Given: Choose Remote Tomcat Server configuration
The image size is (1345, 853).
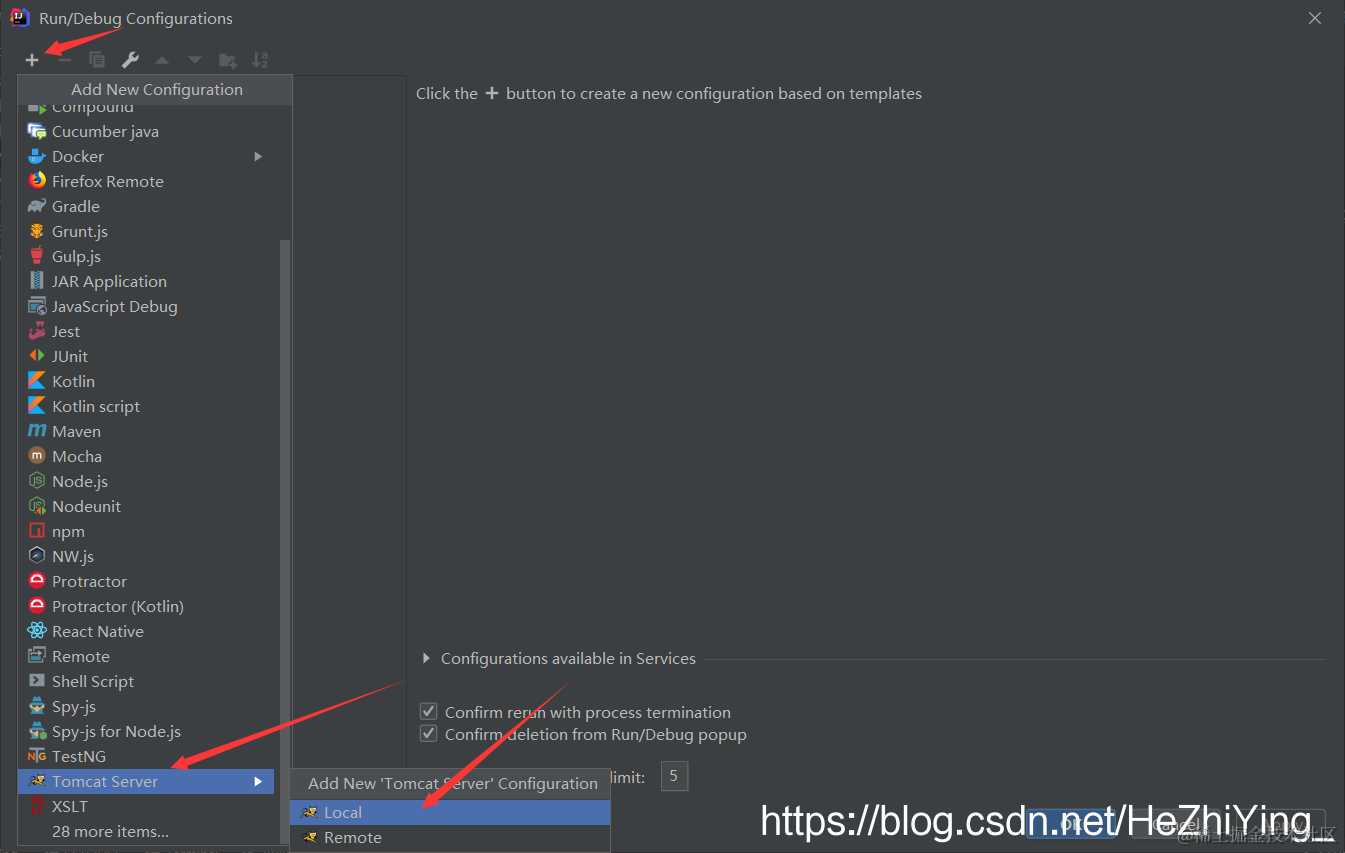Looking at the screenshot, I should (x=450, y=837).
